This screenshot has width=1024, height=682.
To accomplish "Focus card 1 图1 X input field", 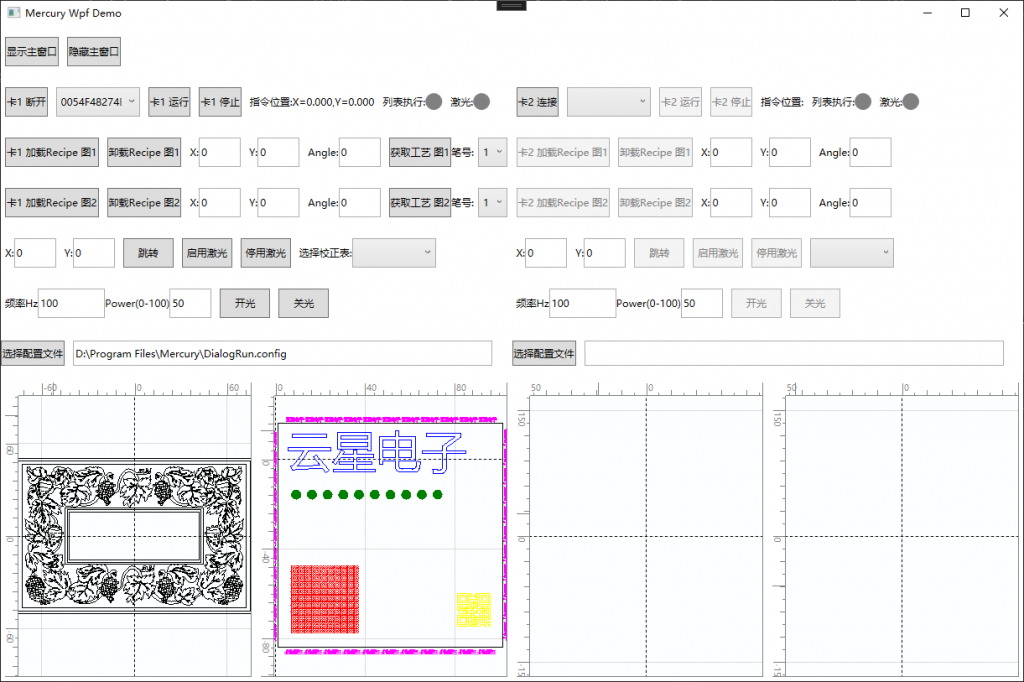I will (x=219, y=152).
